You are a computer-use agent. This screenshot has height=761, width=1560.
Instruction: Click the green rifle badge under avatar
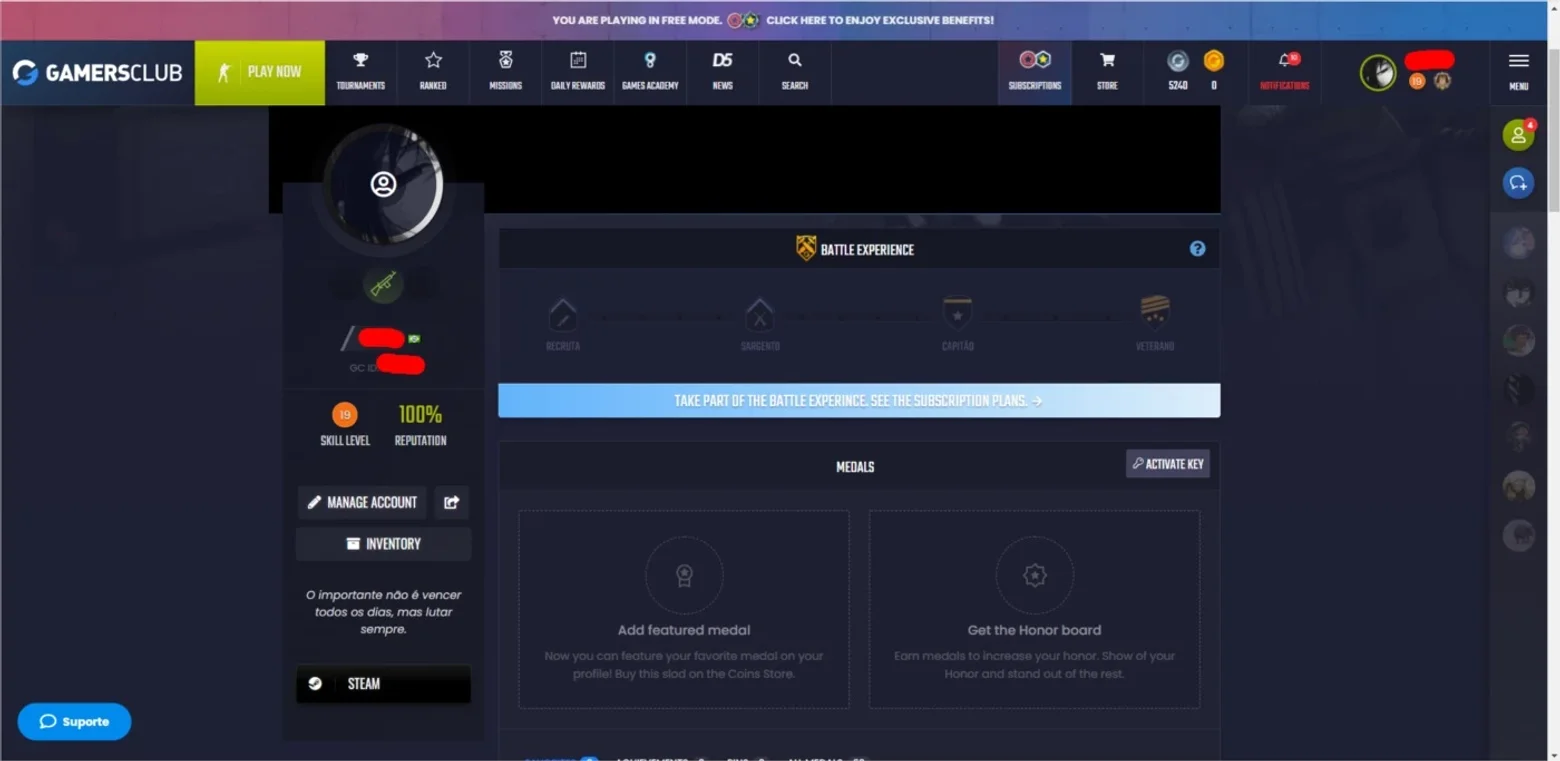pos(383,284)
